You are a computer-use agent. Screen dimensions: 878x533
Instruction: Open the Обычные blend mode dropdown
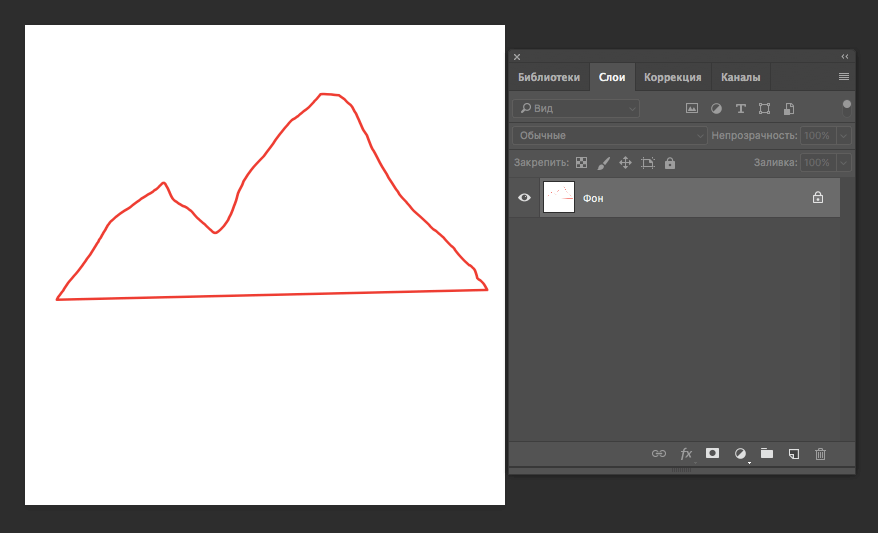[609, 135]
